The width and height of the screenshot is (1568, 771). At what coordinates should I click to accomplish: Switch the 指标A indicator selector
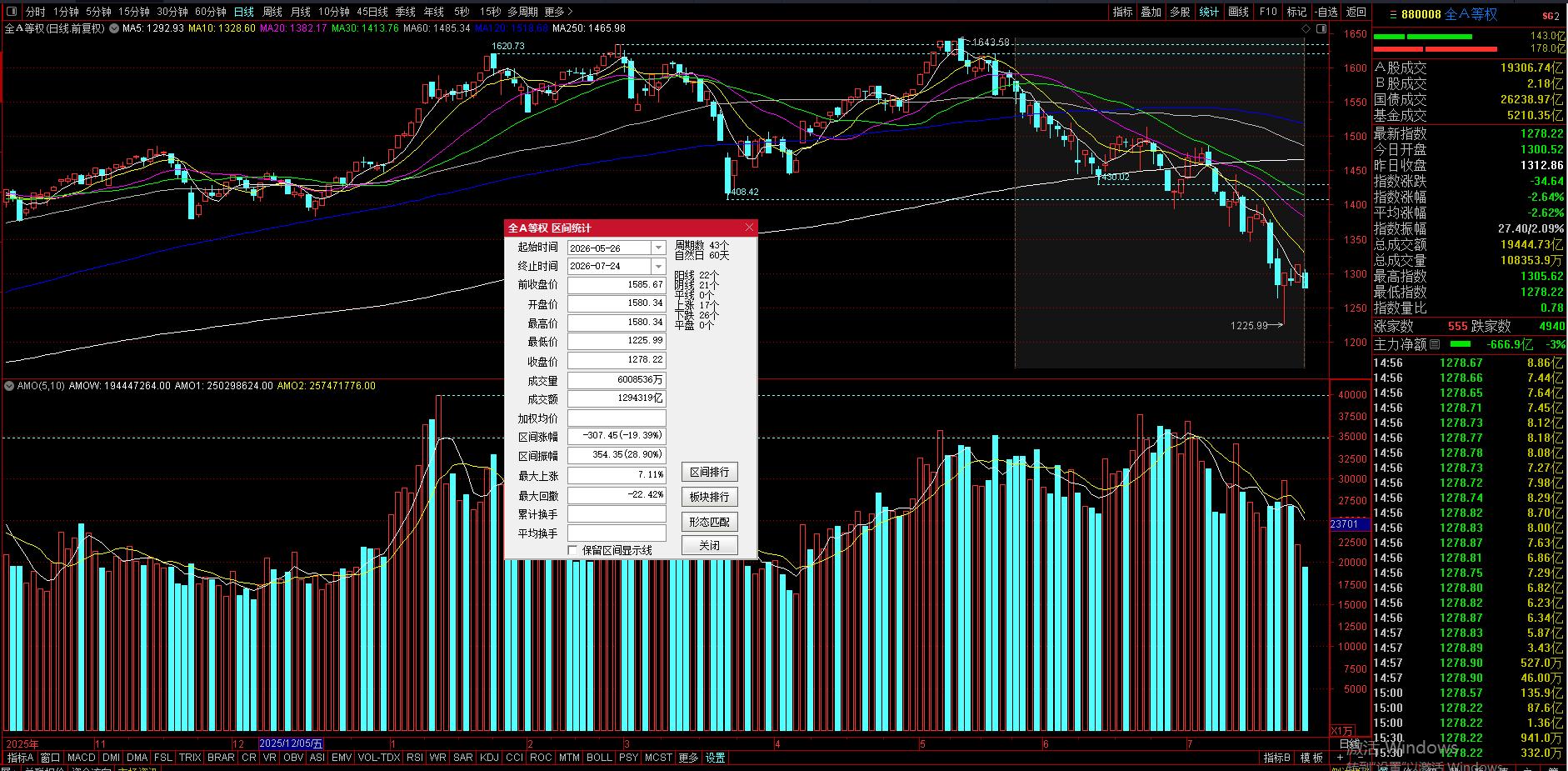21,758
